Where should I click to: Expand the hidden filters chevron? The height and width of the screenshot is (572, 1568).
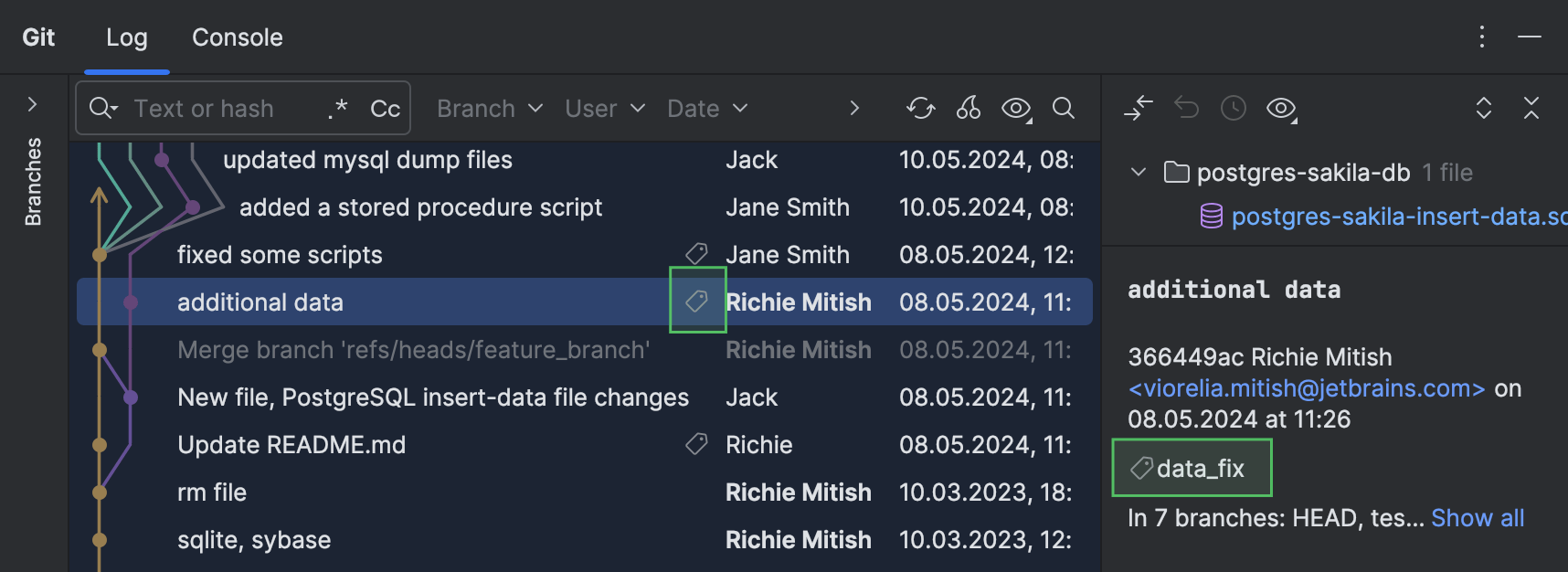[854, 108]
